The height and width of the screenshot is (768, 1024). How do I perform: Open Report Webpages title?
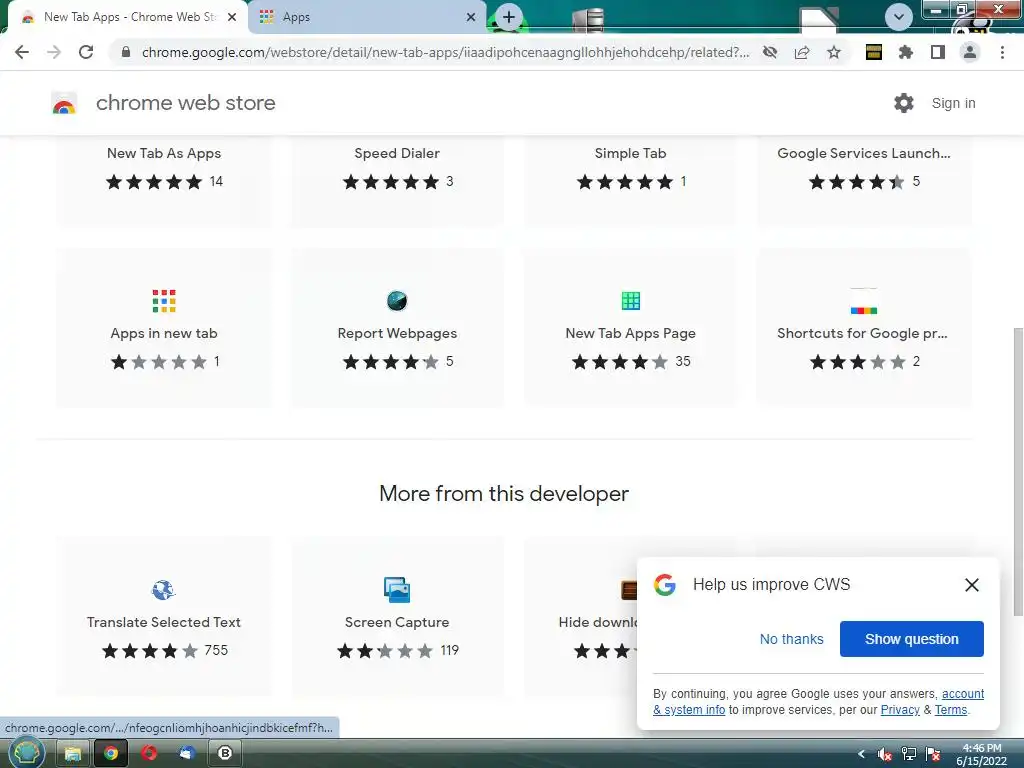coord(397,333)
